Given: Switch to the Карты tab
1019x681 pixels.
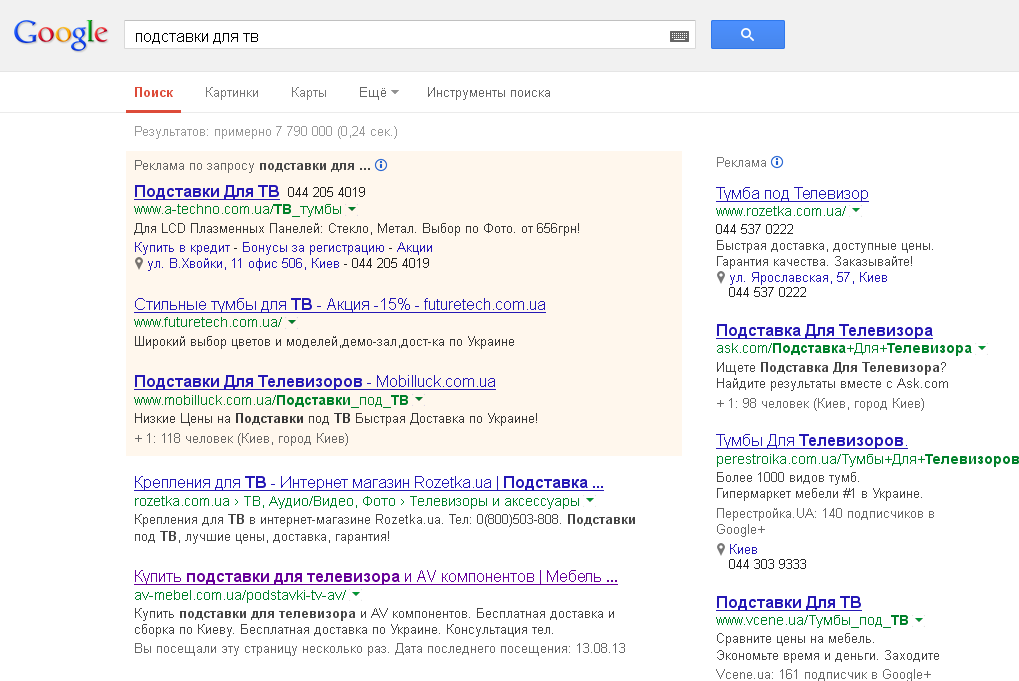Looking at the screenshot, I should click(308, 93).
